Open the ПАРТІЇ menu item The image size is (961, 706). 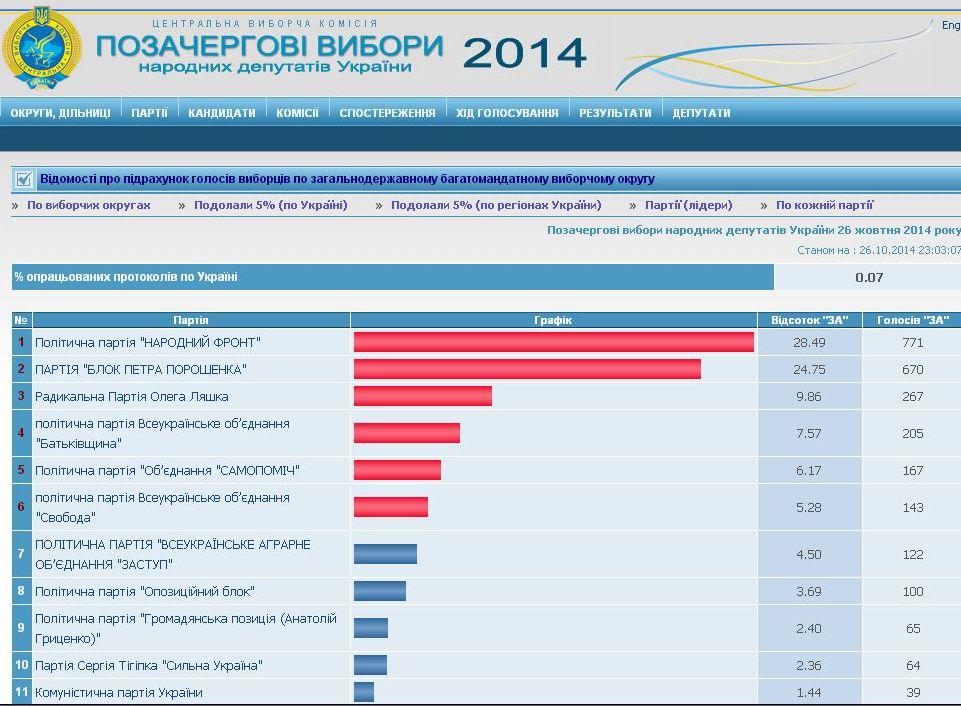(x=150, y=113)
